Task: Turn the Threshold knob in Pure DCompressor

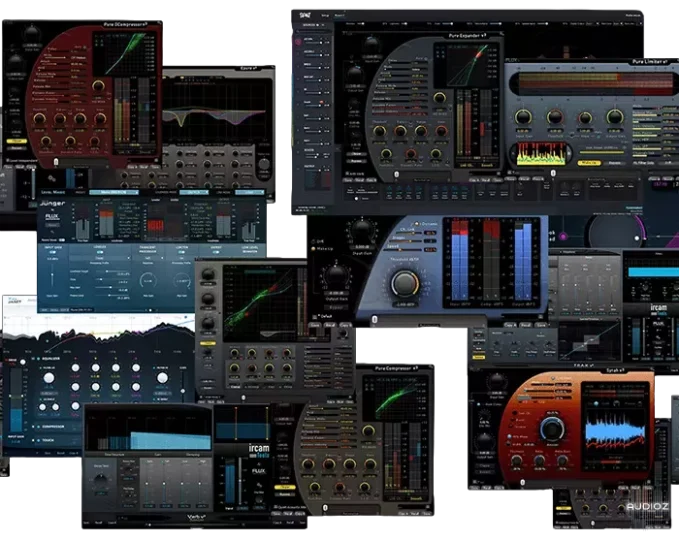Action: click(x=39, y=118)
